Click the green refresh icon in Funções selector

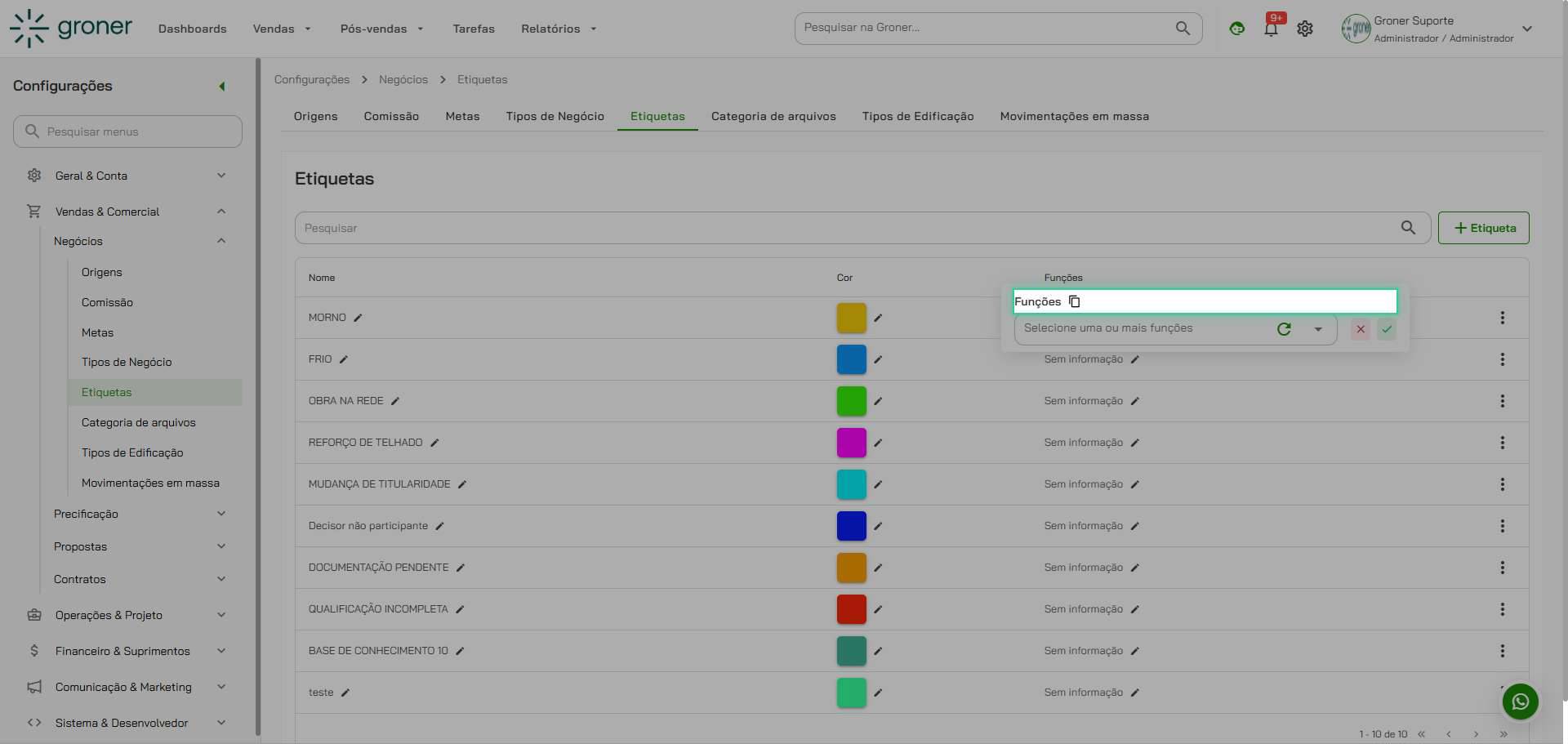[x=1284, y=329]
